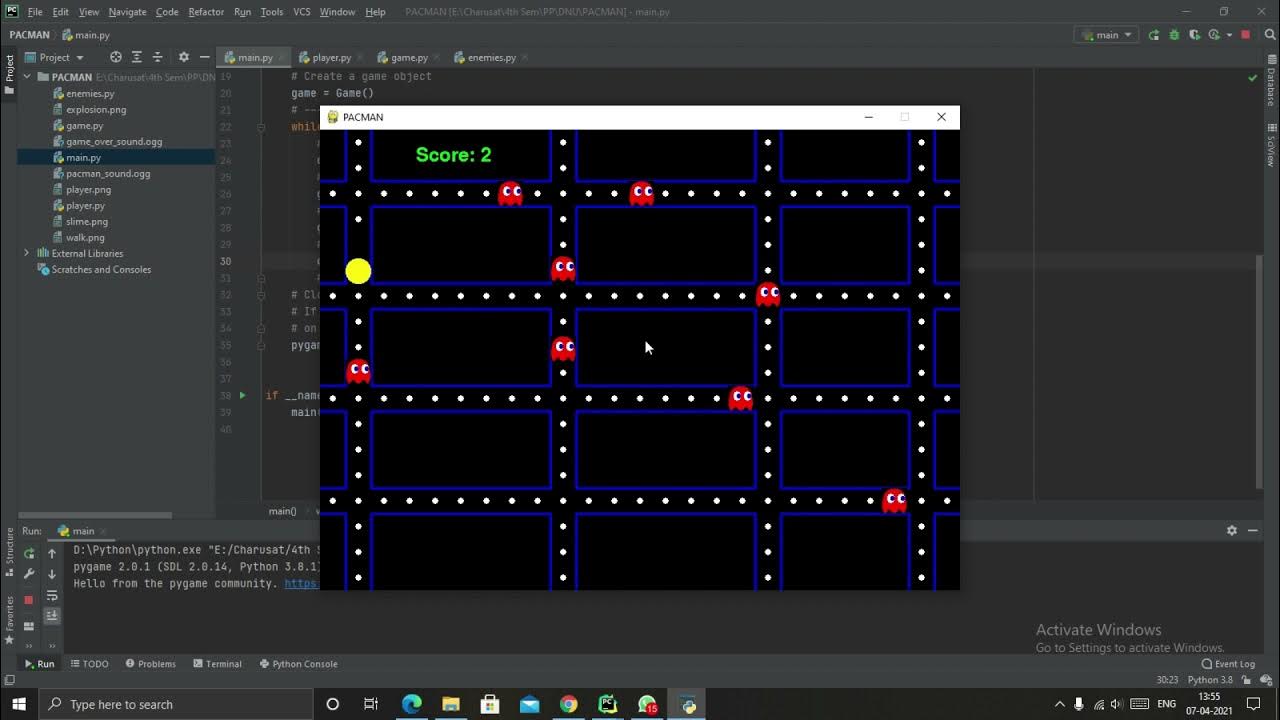Open run configuration wrench icon
Screen dimensions: 1280x720
click(x=29, y=574)
